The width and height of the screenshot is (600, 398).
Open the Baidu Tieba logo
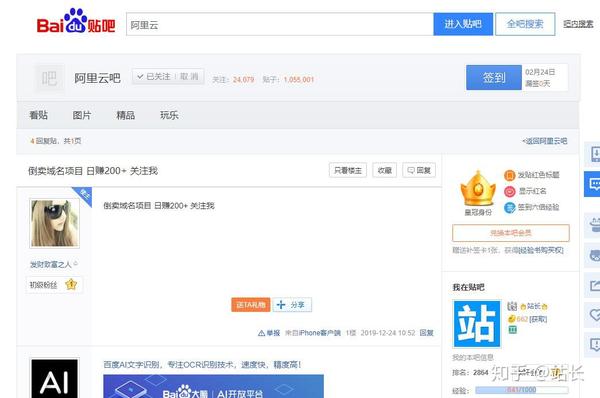[x=76, y=22]
